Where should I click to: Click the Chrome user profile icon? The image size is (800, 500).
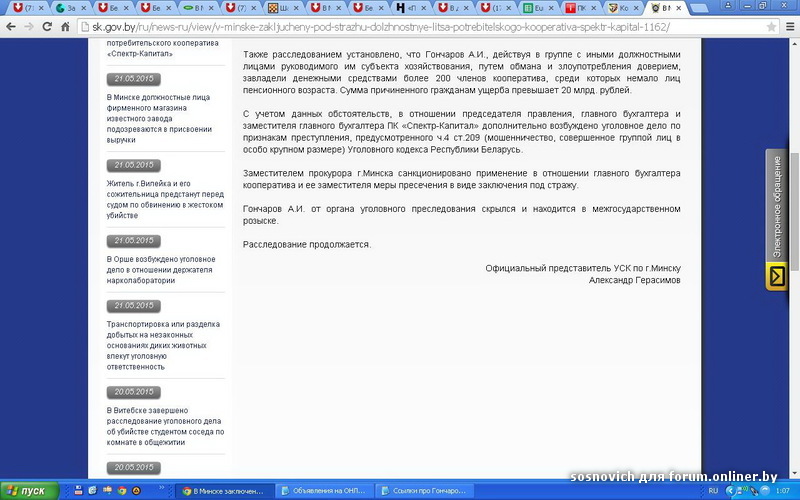[728, 5]
